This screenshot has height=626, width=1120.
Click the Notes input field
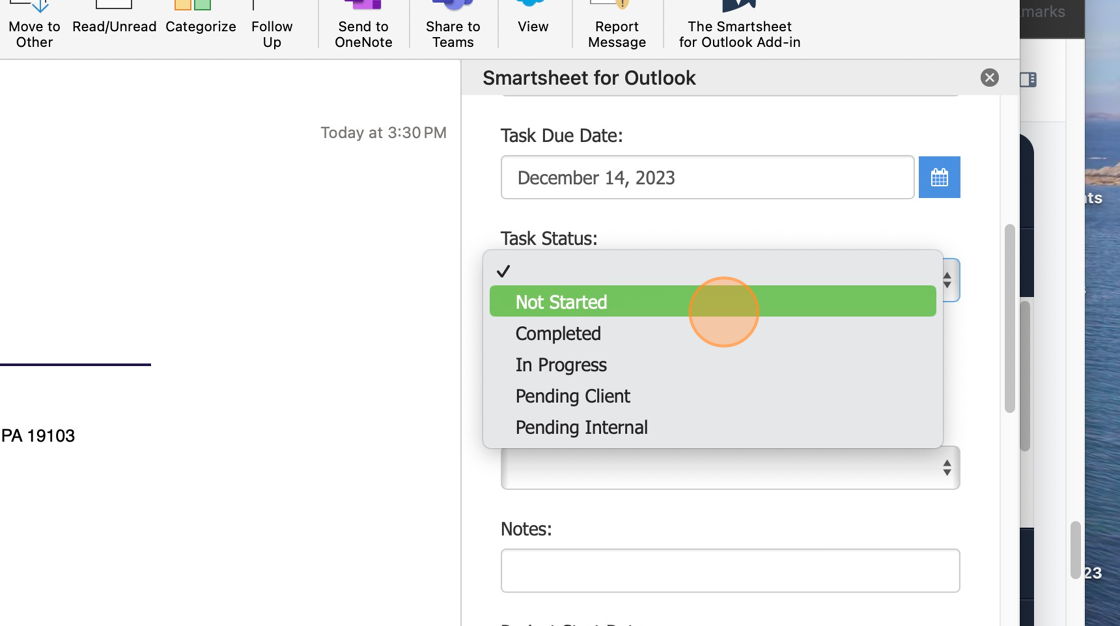point(730,570)
